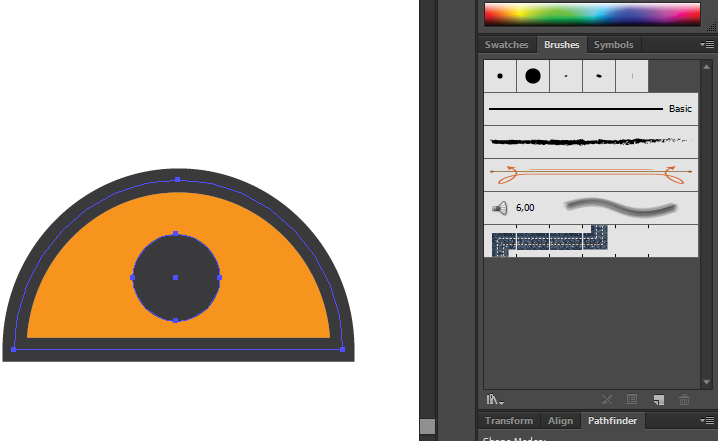Viewport: 718px width, 441px height.
Task: Select the flat oval calligraphic brush
Action: pyautogui.click(x=599, y=76)
